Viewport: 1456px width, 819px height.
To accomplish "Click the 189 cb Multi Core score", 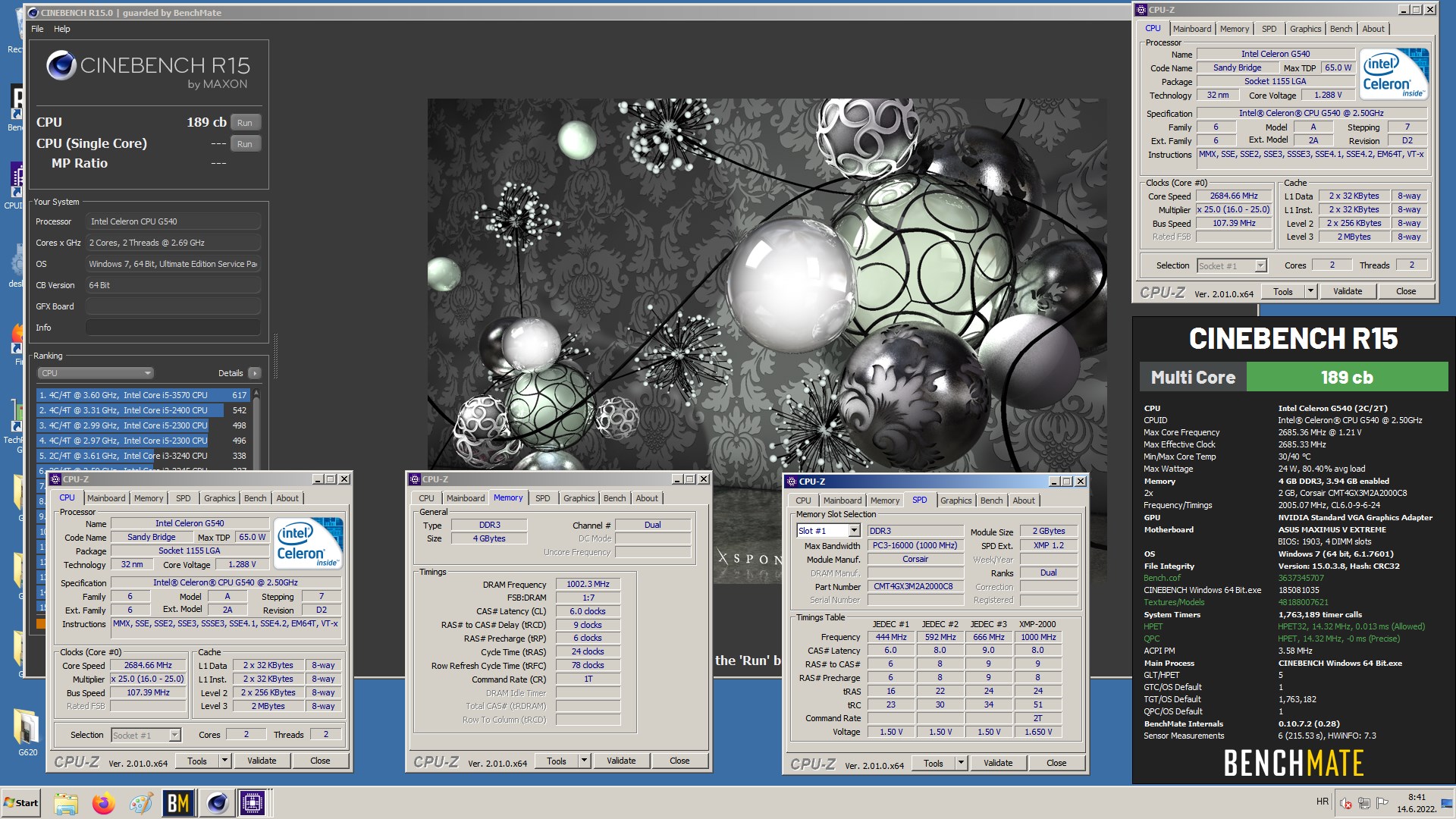I will point(1346,377).
